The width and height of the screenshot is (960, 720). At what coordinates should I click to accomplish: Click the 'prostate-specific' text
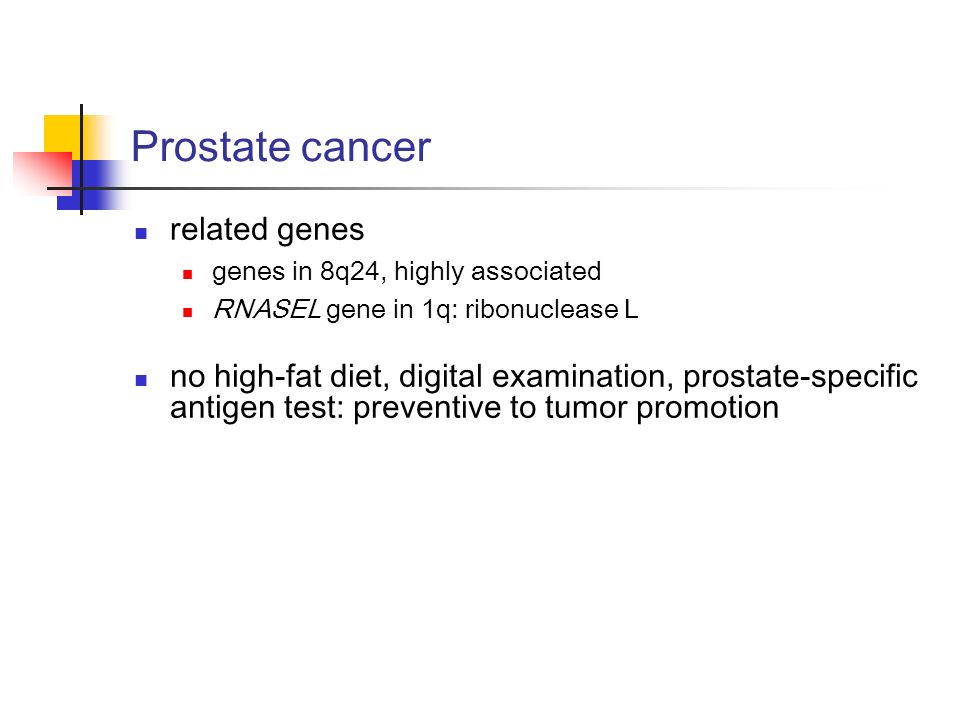click(x=800, y=377)
